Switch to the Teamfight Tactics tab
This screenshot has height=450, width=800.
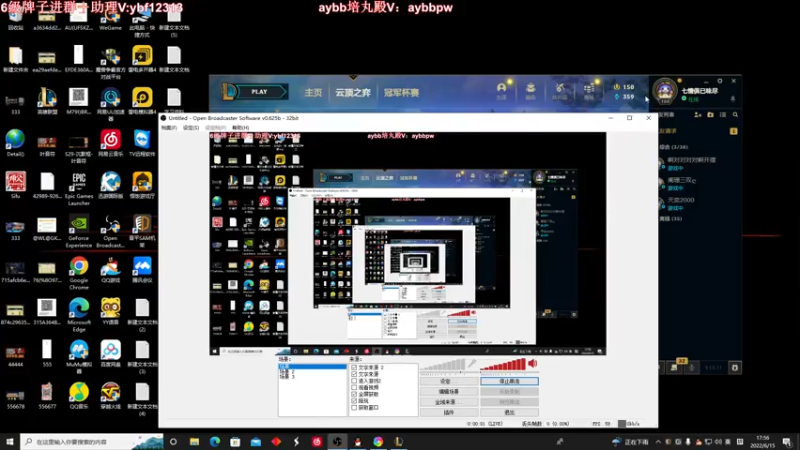(353, 92)
